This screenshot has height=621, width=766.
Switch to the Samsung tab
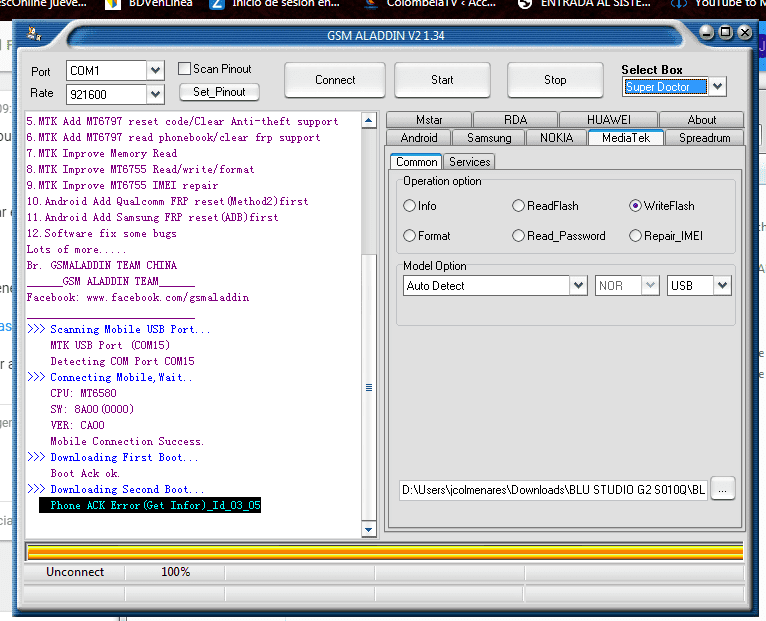tap(489, 138)
